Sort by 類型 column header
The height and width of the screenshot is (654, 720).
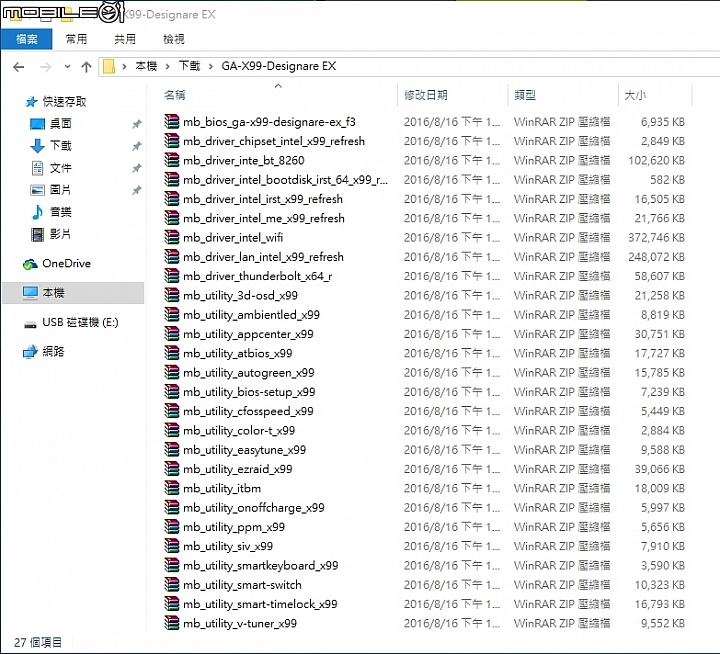[525, 95]
